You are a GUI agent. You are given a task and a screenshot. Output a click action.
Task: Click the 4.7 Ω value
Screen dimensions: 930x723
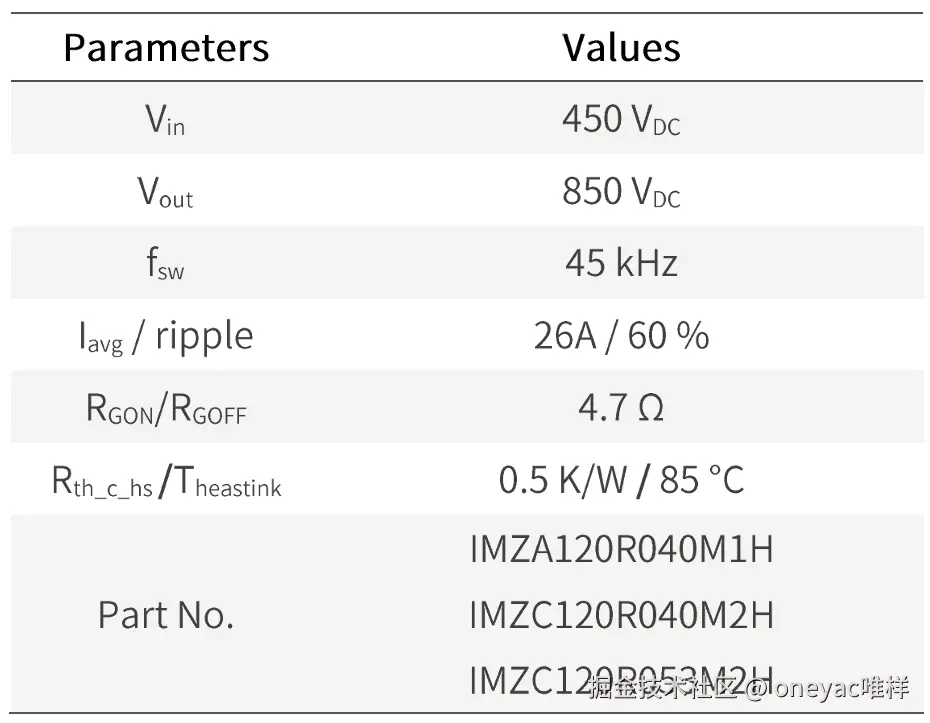(621, 408)
